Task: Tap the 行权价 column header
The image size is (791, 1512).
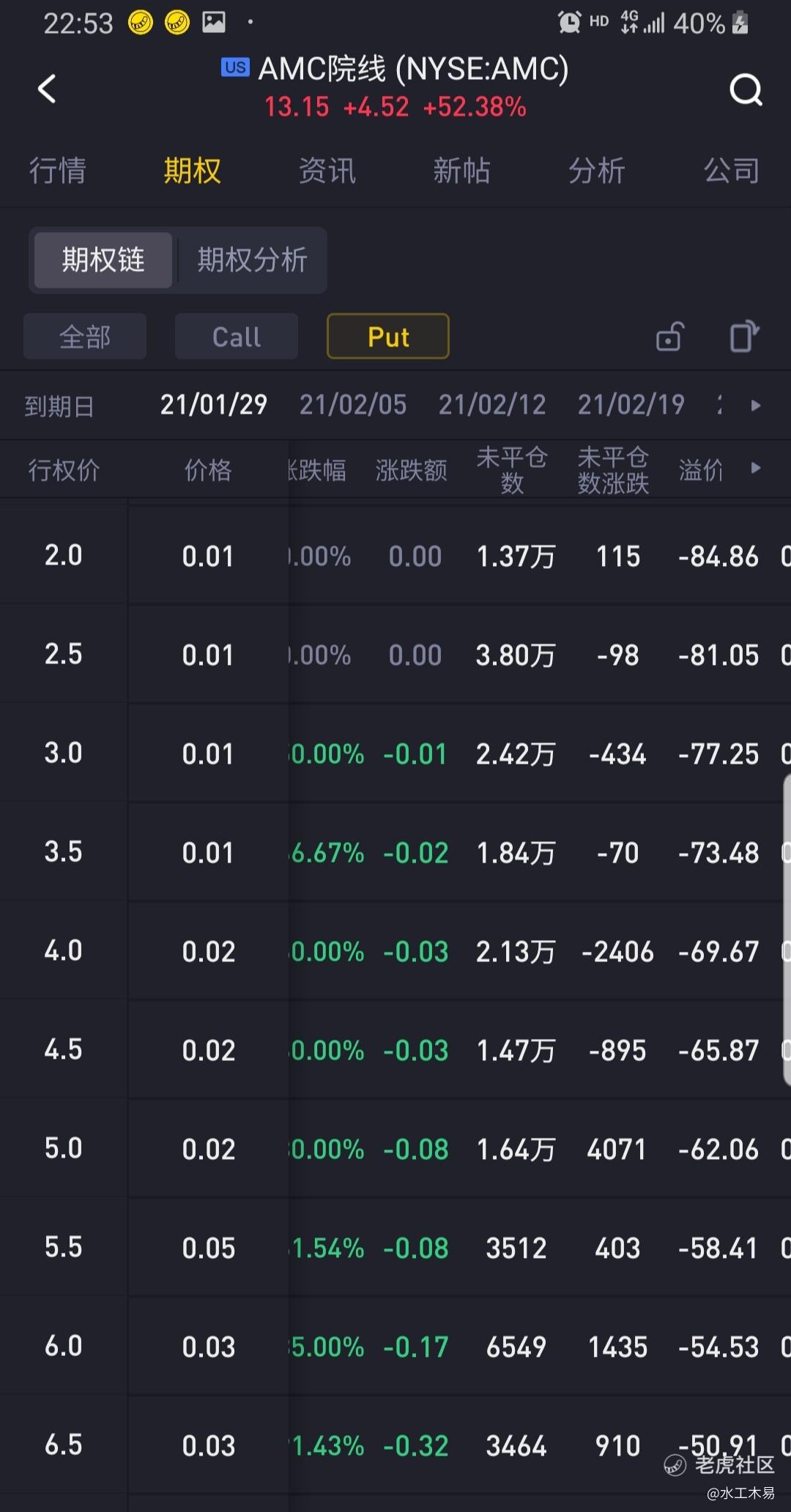Action: 64,470
